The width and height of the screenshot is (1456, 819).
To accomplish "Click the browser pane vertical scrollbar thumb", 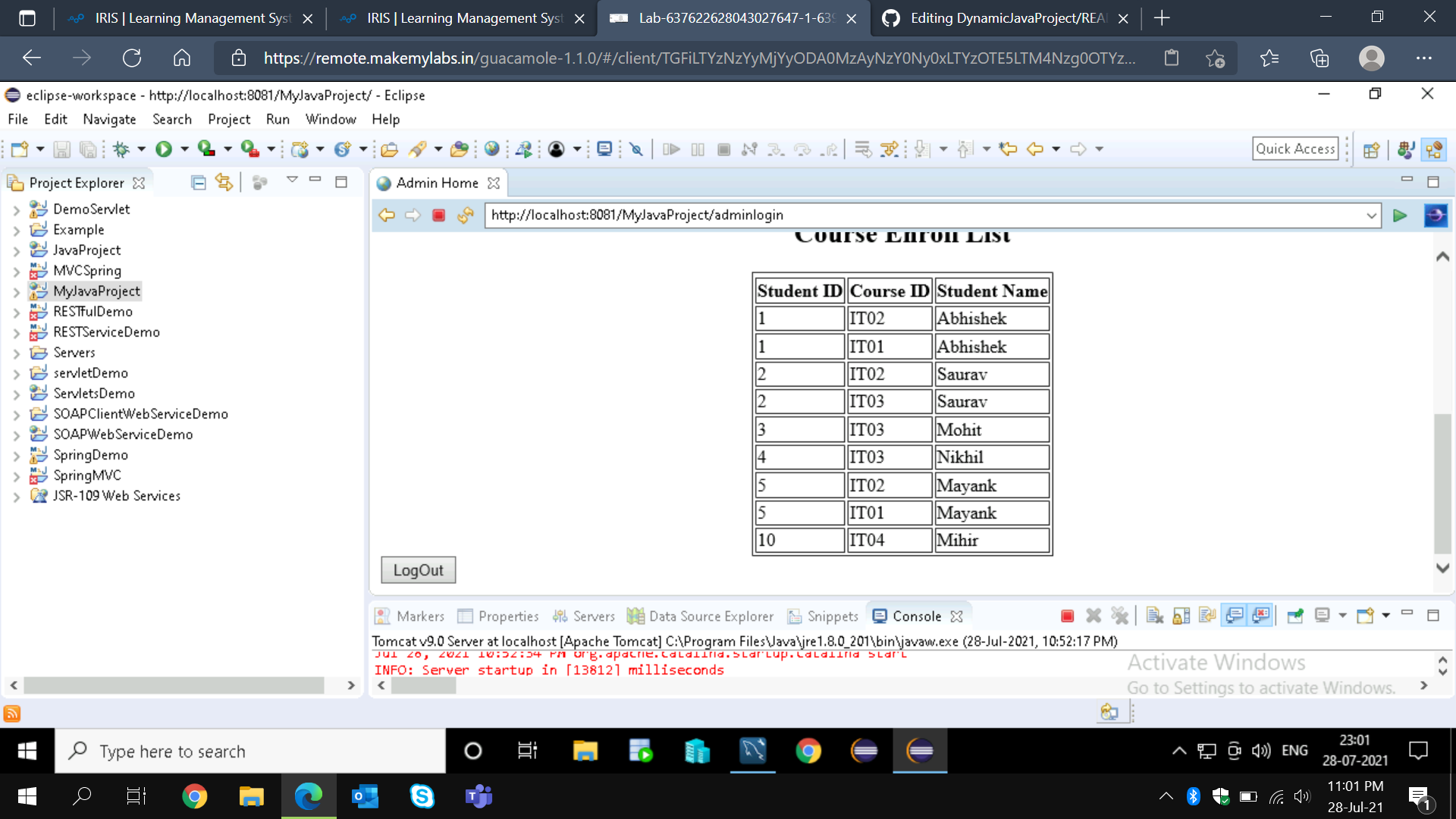I will (1442, 484).
